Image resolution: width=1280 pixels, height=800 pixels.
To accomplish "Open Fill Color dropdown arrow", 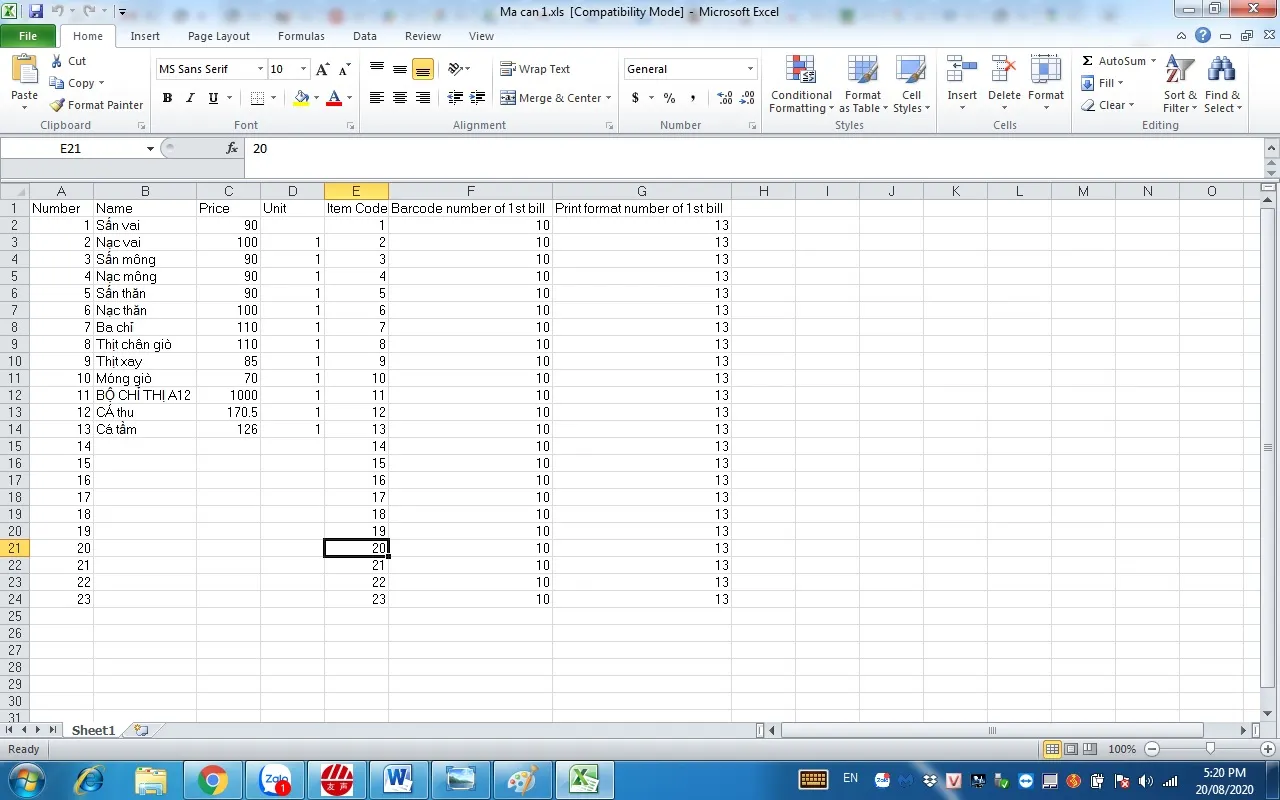I will pyautogui.click(x=316, y=98).
